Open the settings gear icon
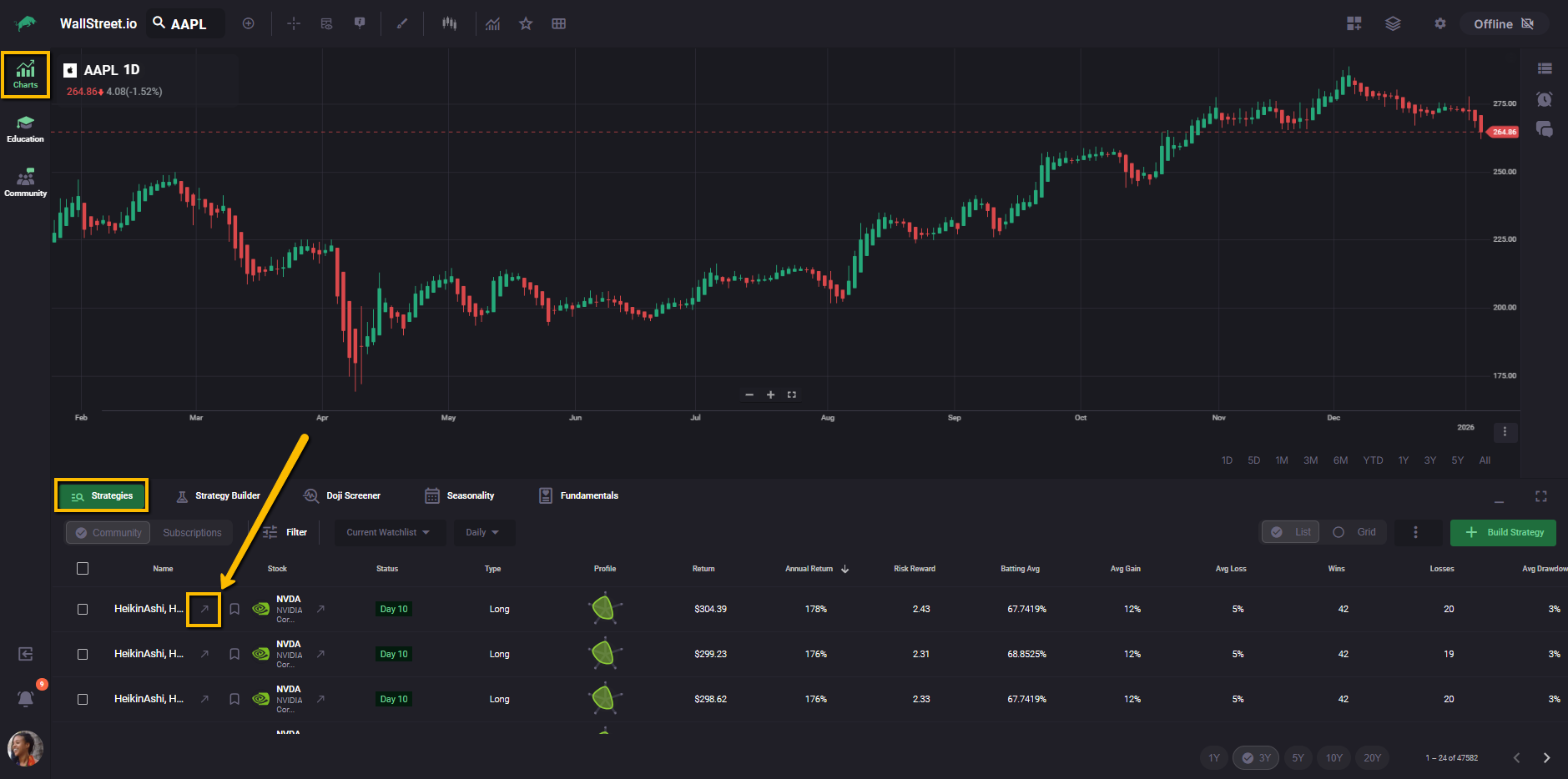This screenshot has height=779, width=1568. [x=1439, y=24]
